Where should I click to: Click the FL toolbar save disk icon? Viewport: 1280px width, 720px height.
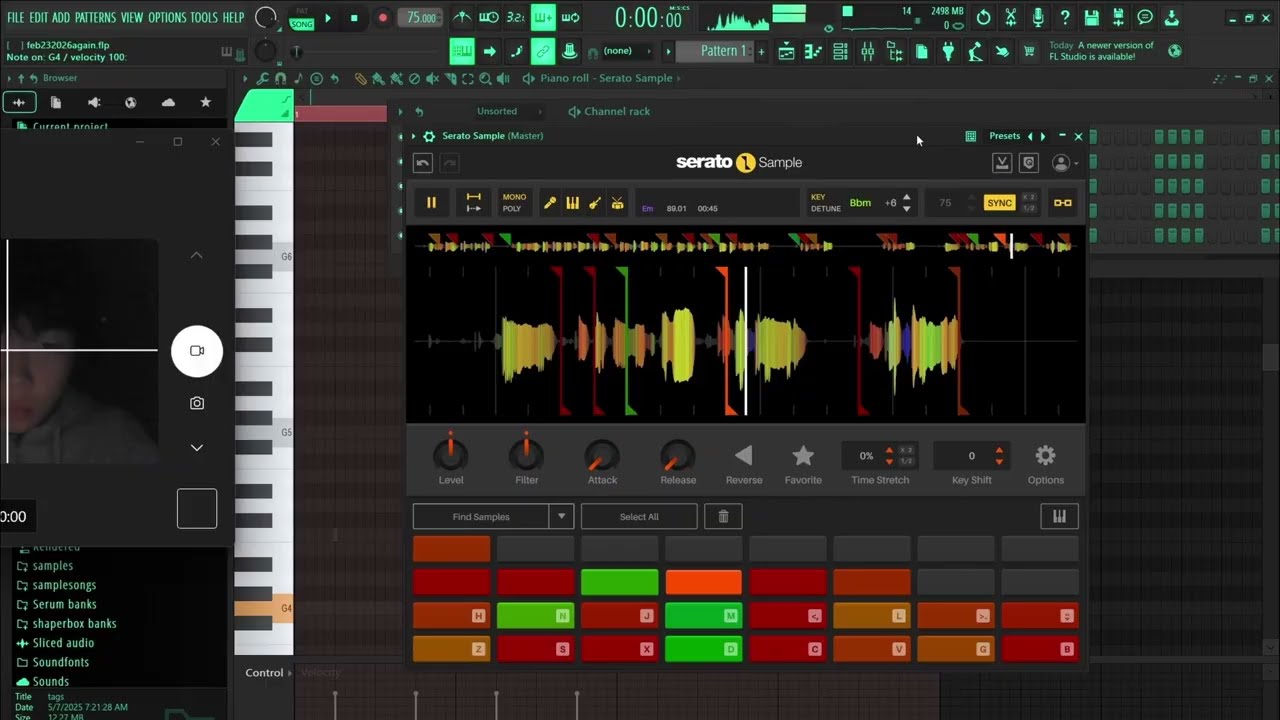click(1092, 18)
